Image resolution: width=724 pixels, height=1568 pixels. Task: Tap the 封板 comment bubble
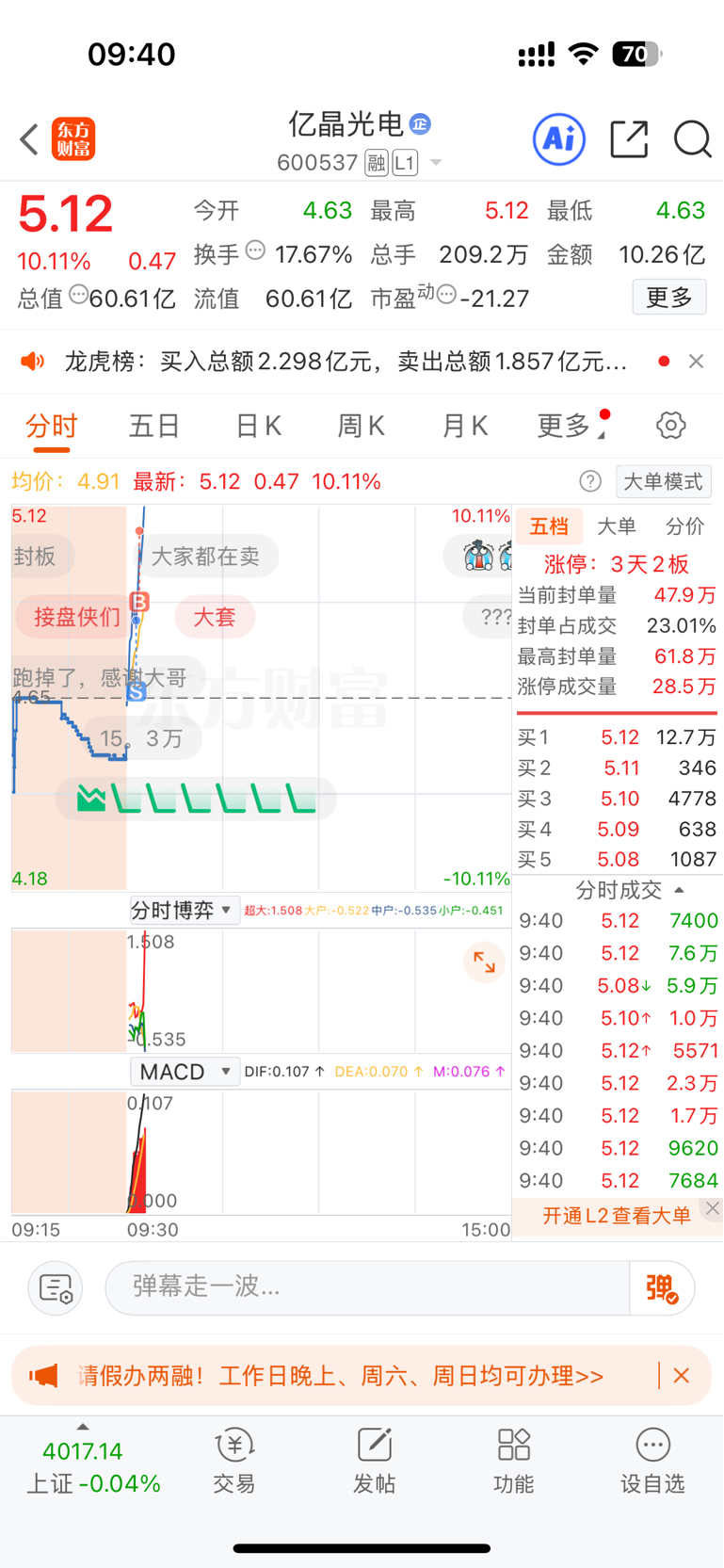(41, 557)
